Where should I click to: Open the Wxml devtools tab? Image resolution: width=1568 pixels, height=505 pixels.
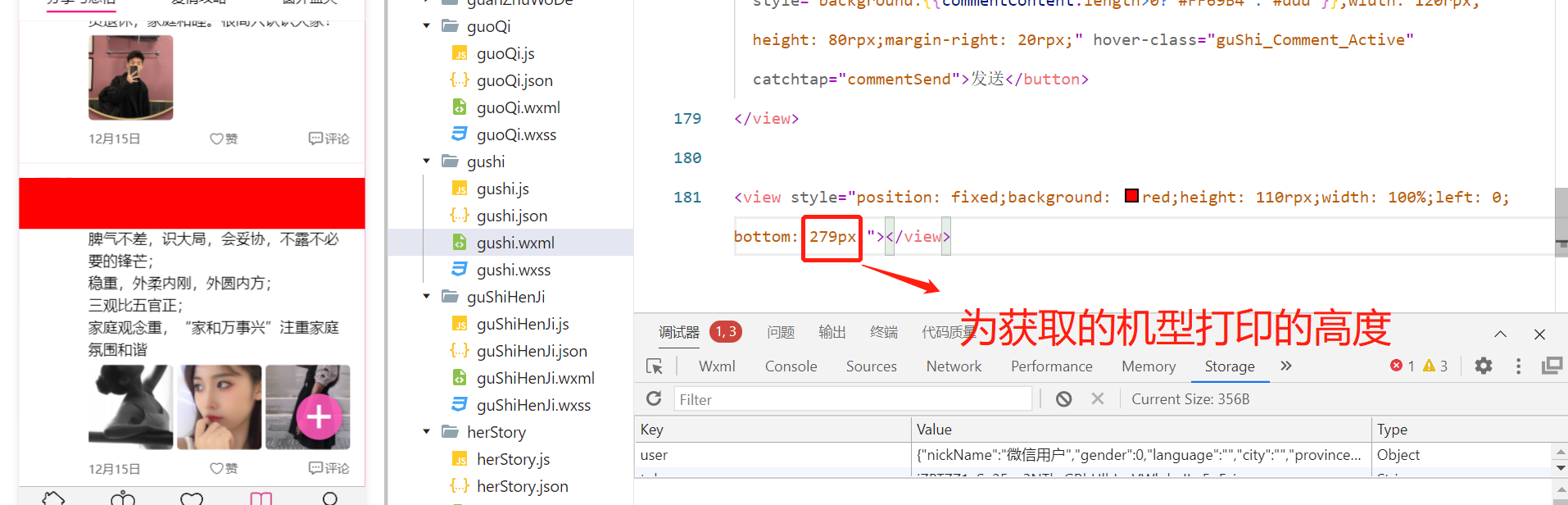(717, 366)
